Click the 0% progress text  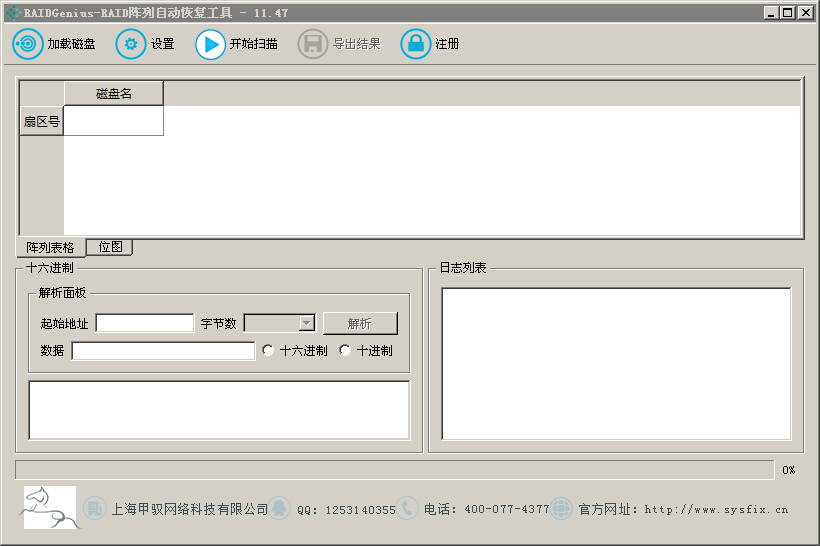point(789,470)
